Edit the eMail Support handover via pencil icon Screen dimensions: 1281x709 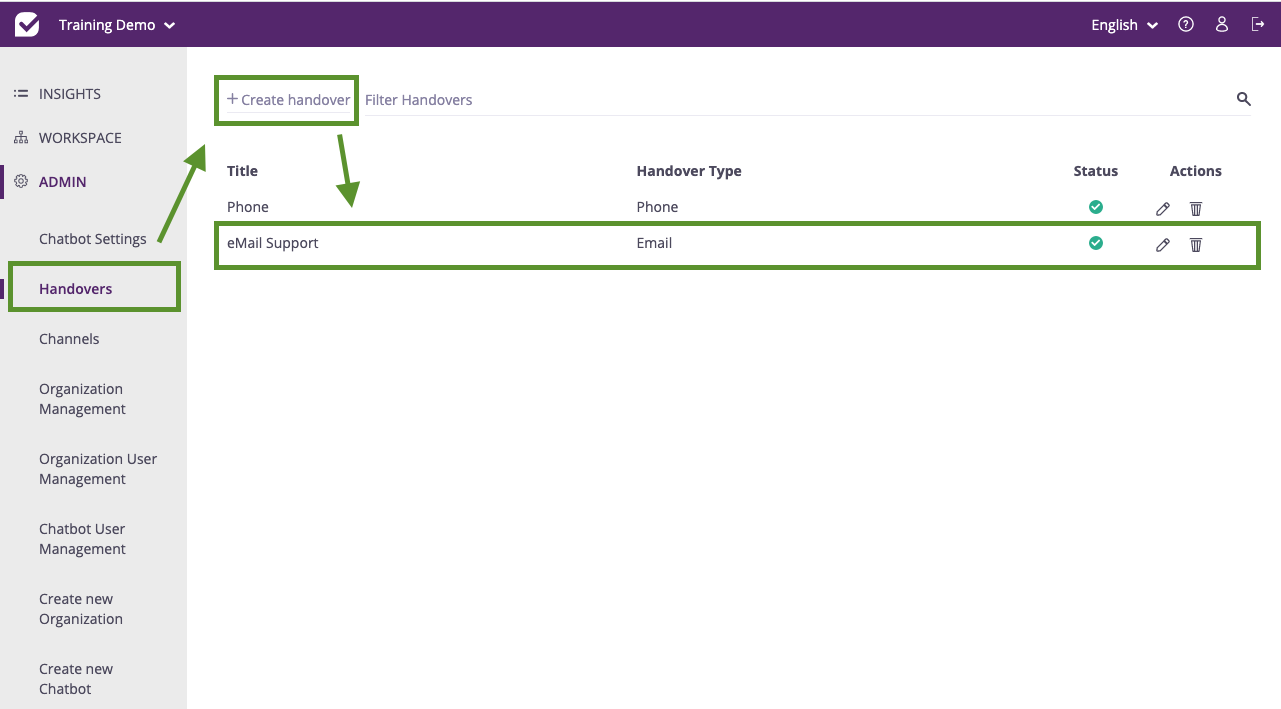pos(1162,244)
